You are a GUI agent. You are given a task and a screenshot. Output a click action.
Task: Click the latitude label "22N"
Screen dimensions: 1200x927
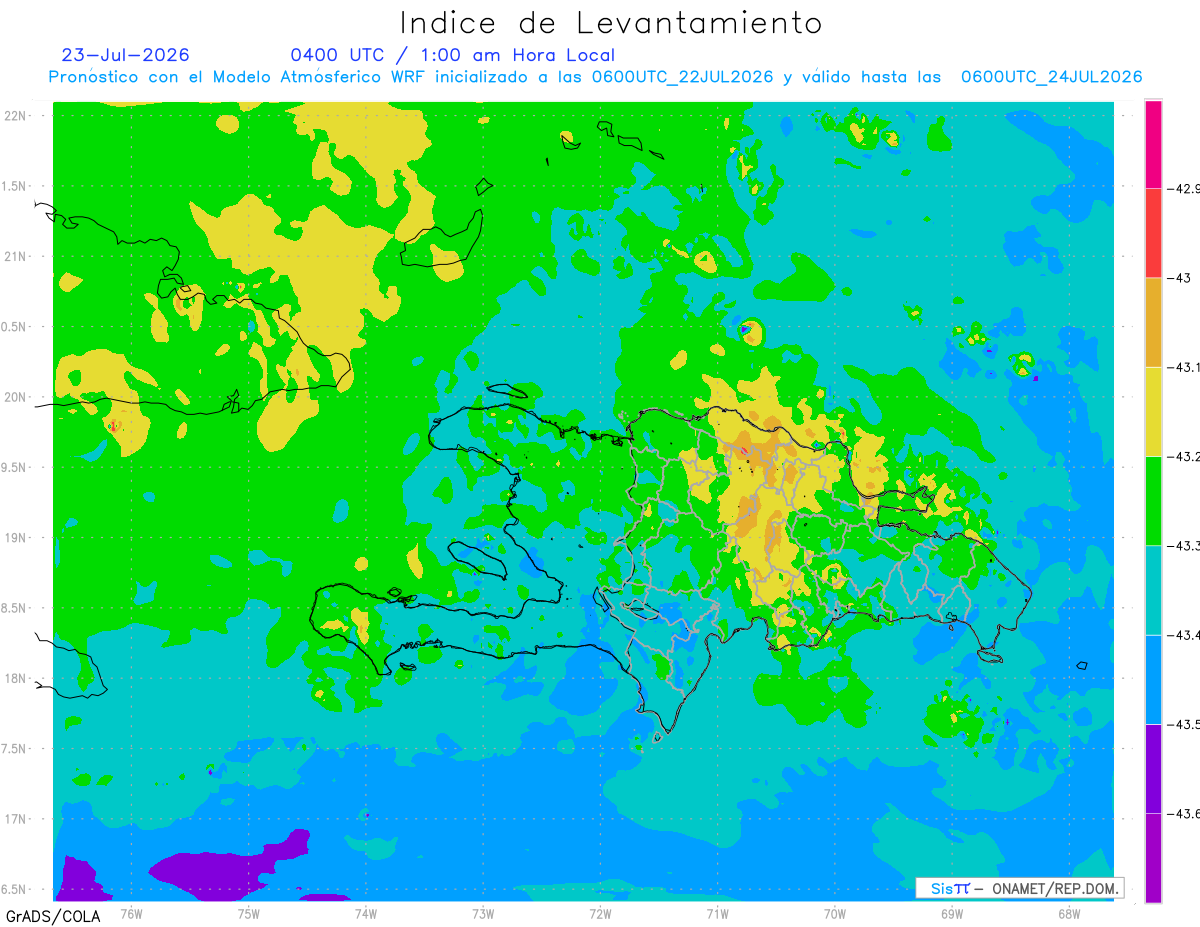tap(17, 116)
